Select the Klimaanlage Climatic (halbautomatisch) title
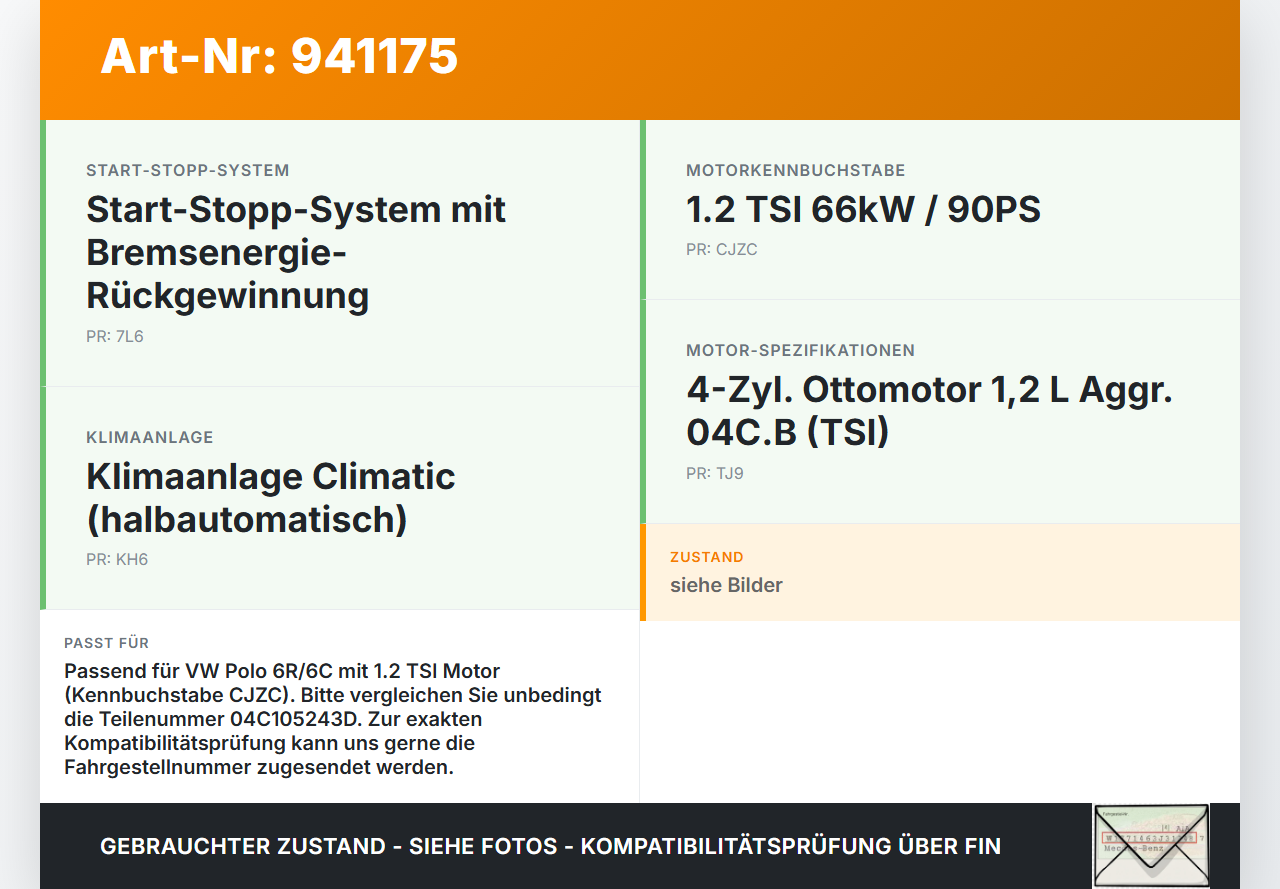This screenshot has height=889, width=1280. pos(271,498)
